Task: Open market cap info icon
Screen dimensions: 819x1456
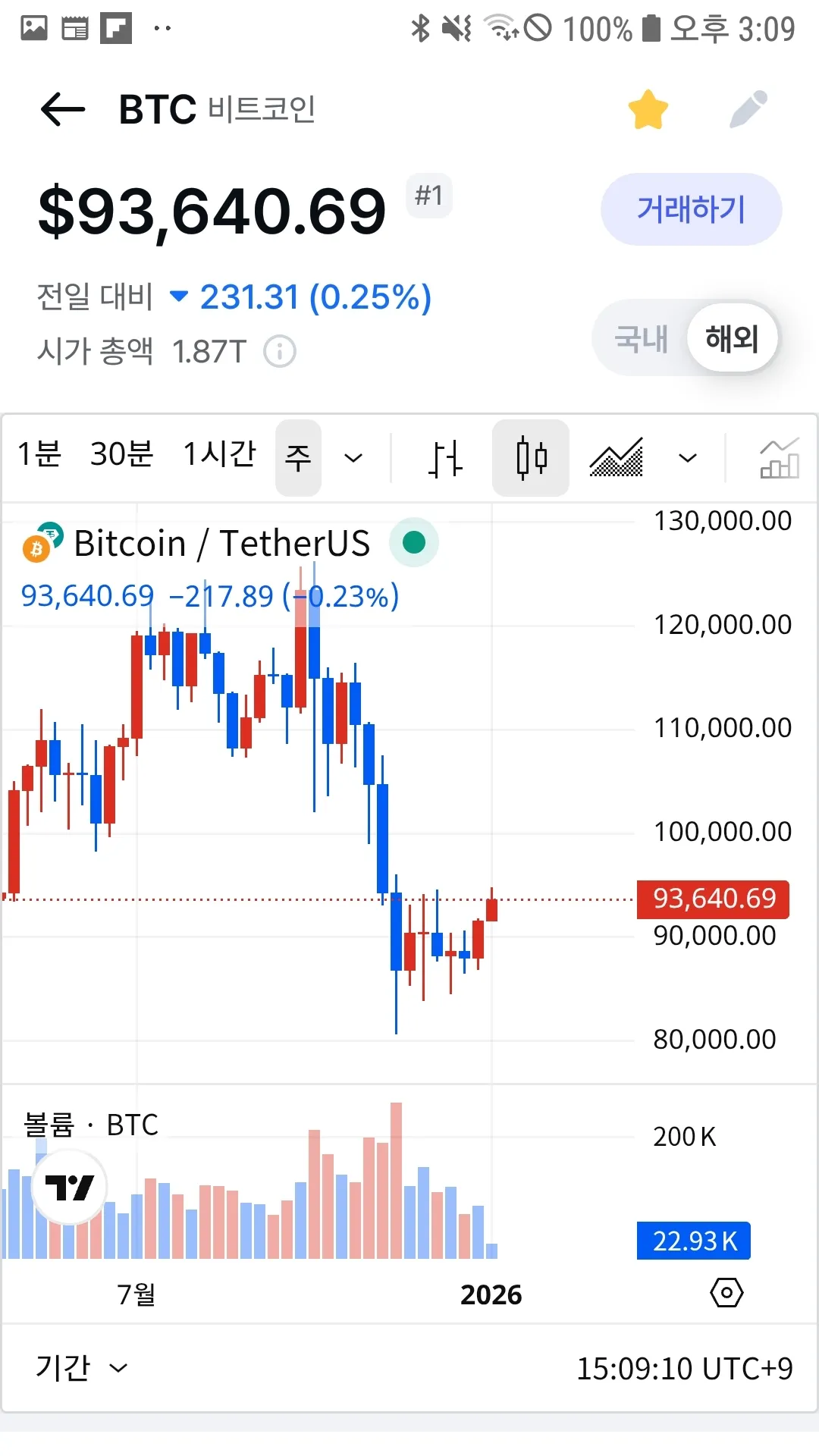Action: [x=280, y=352]
